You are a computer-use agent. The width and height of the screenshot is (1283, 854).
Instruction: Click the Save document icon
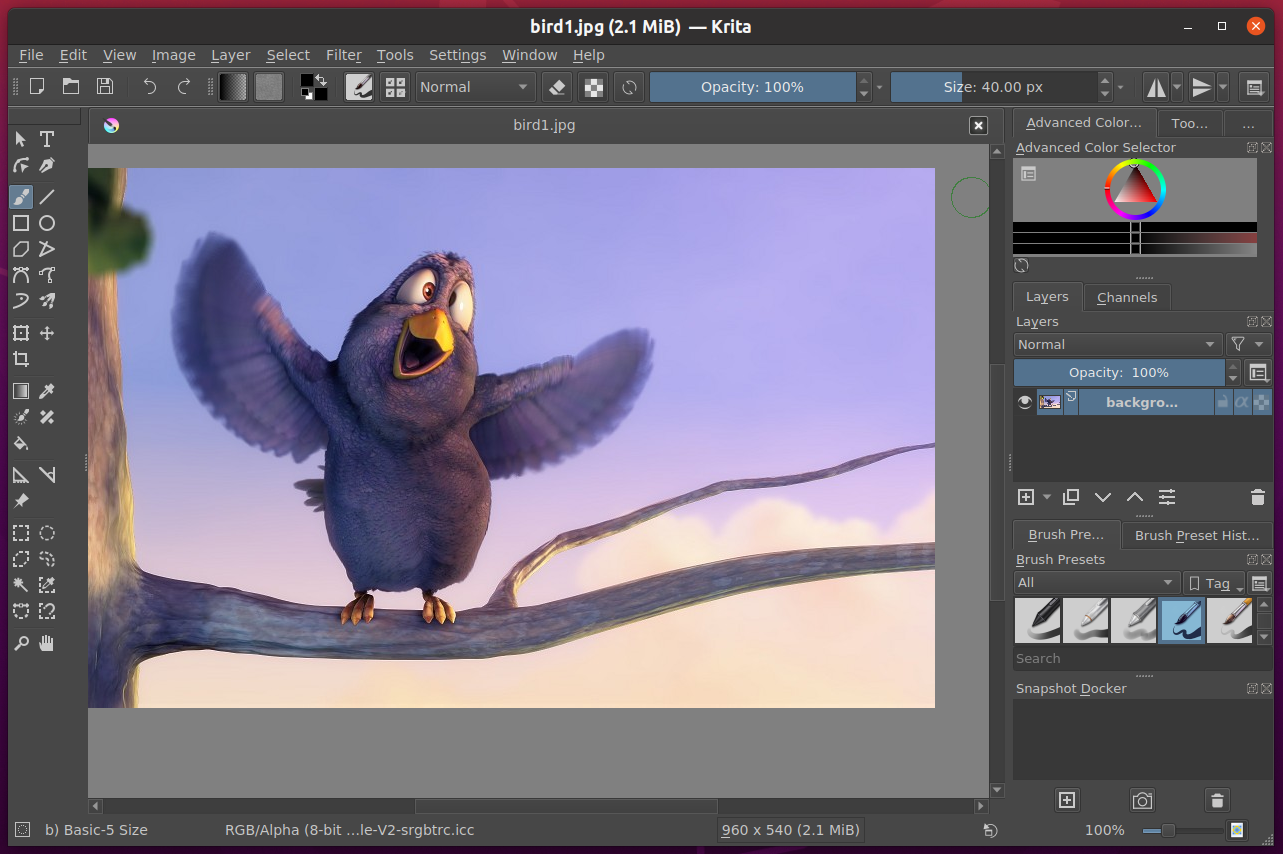pos(104,87)
